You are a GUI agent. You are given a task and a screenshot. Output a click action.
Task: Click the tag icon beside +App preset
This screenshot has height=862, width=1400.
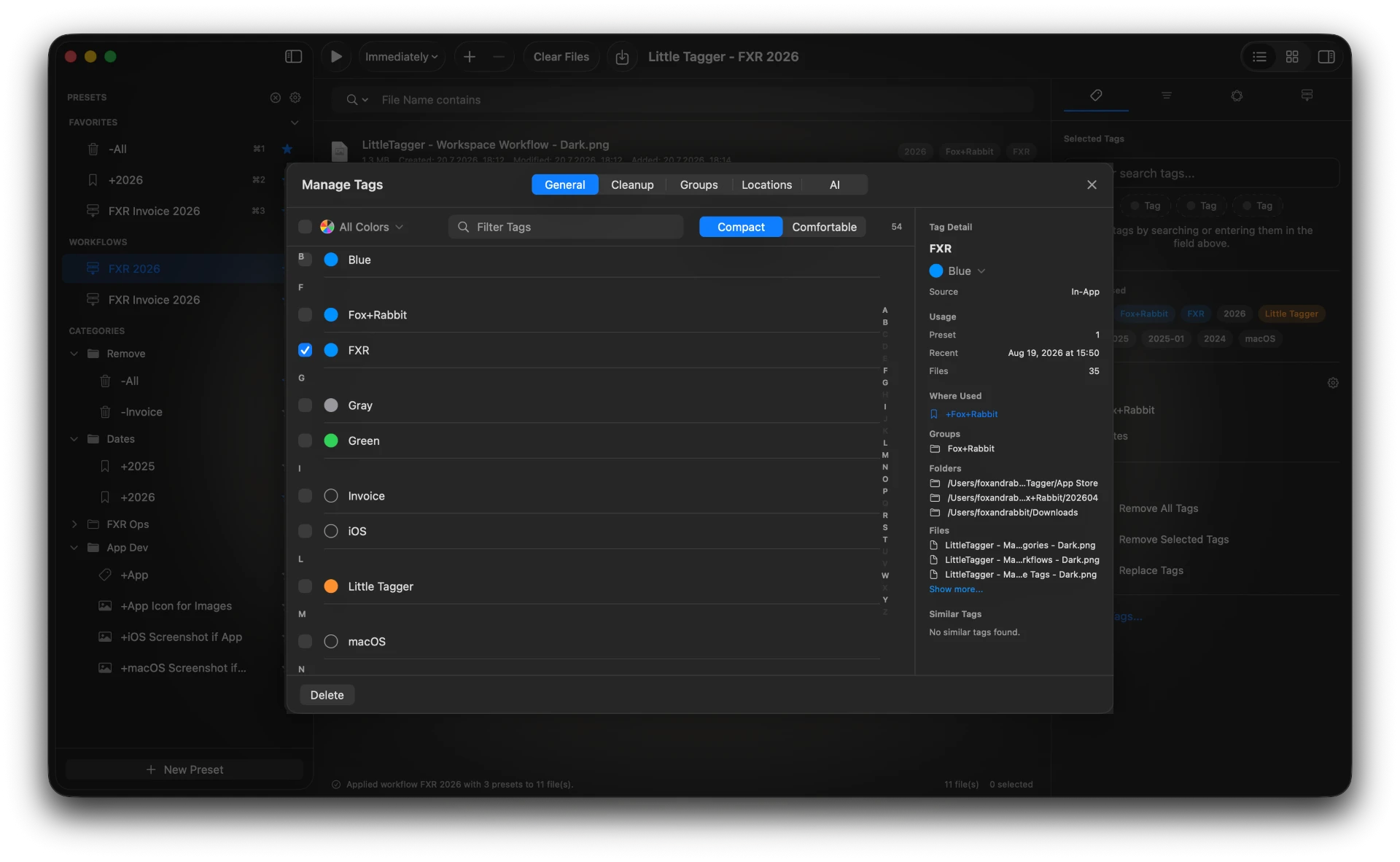(105, 575)
